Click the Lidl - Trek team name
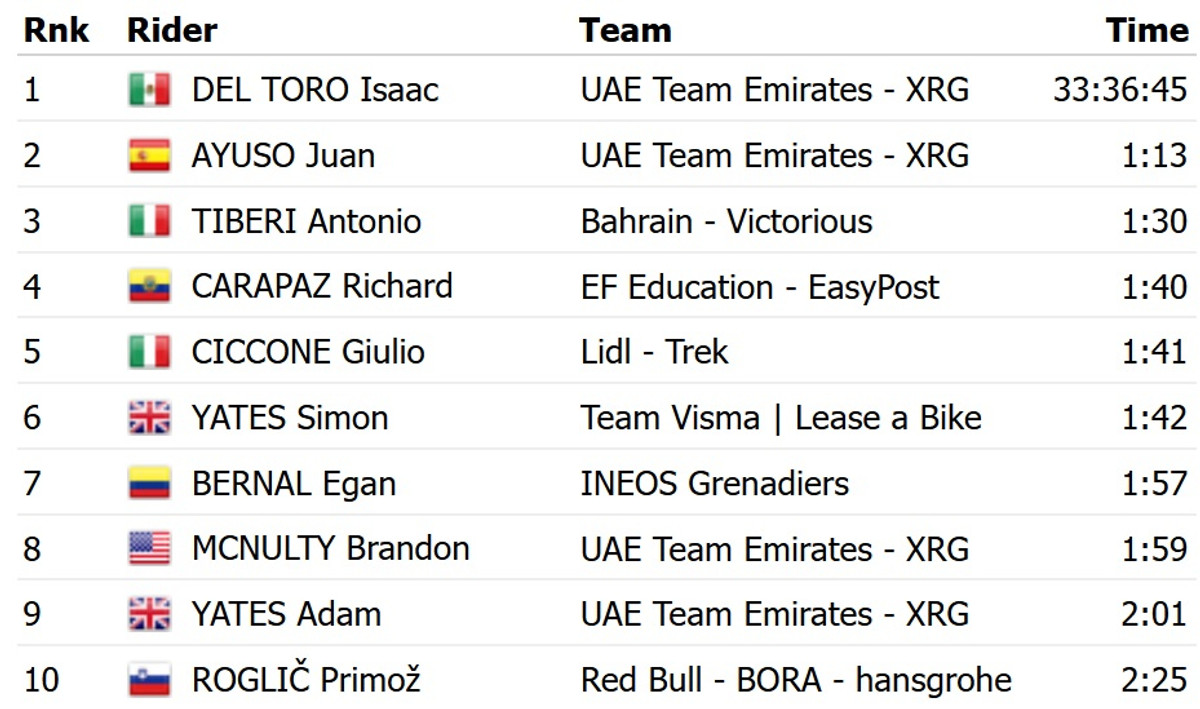The width and height of the screenshot is (1200, 709). pyautogui.click(x=654, y=352)
